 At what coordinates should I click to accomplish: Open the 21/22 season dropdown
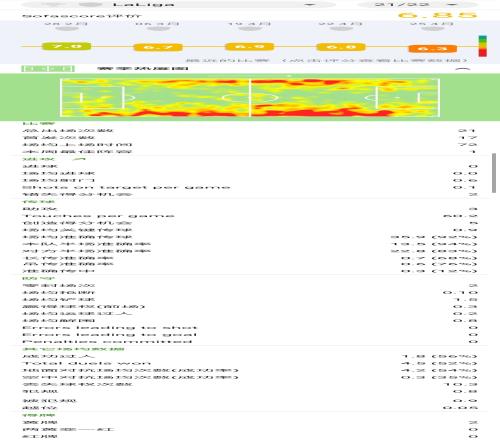tap(418, 5)
